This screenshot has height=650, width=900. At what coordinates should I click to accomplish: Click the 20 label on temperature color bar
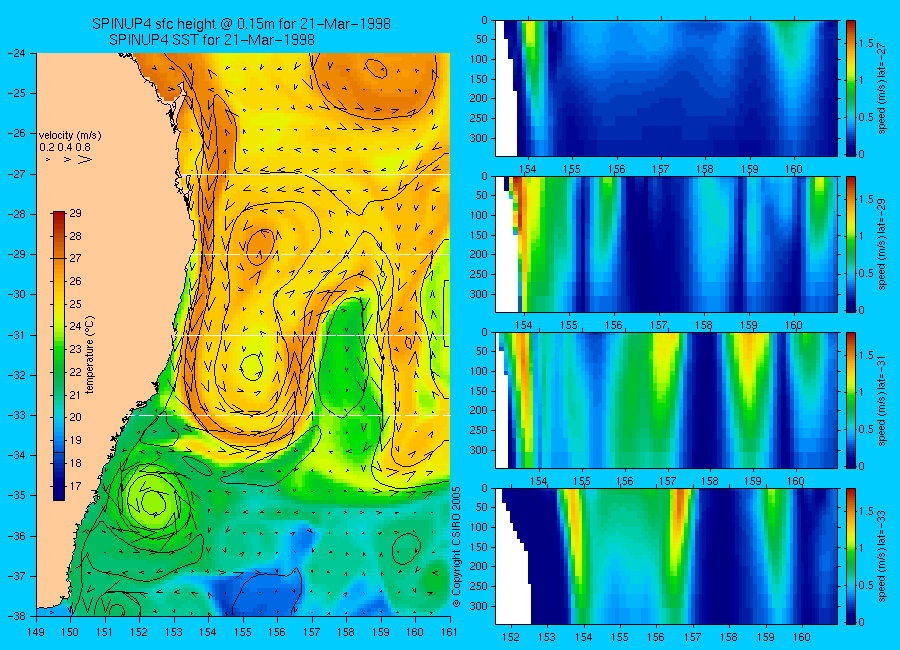click(75, 417)
